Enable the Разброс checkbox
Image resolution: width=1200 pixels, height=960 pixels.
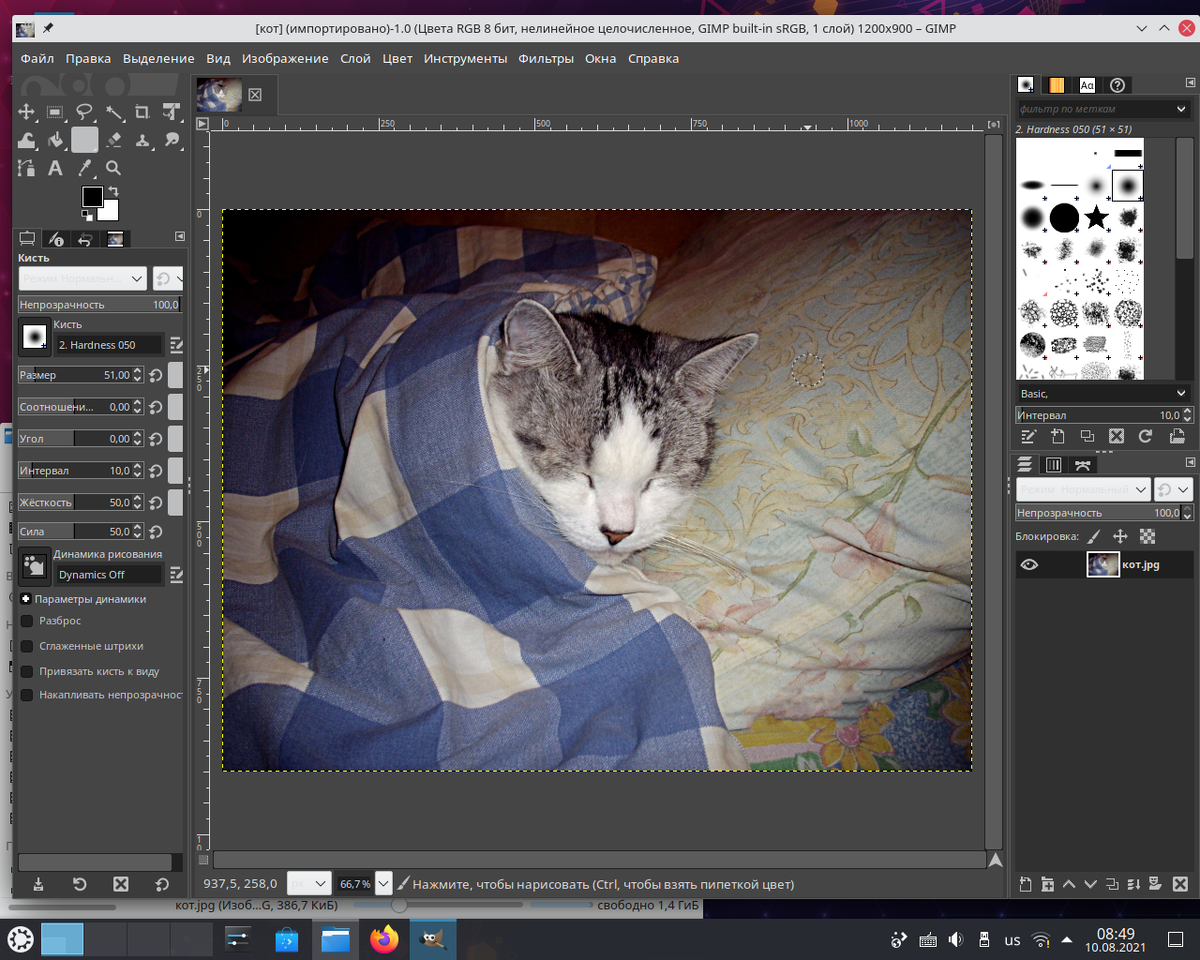tap(27, 621)
